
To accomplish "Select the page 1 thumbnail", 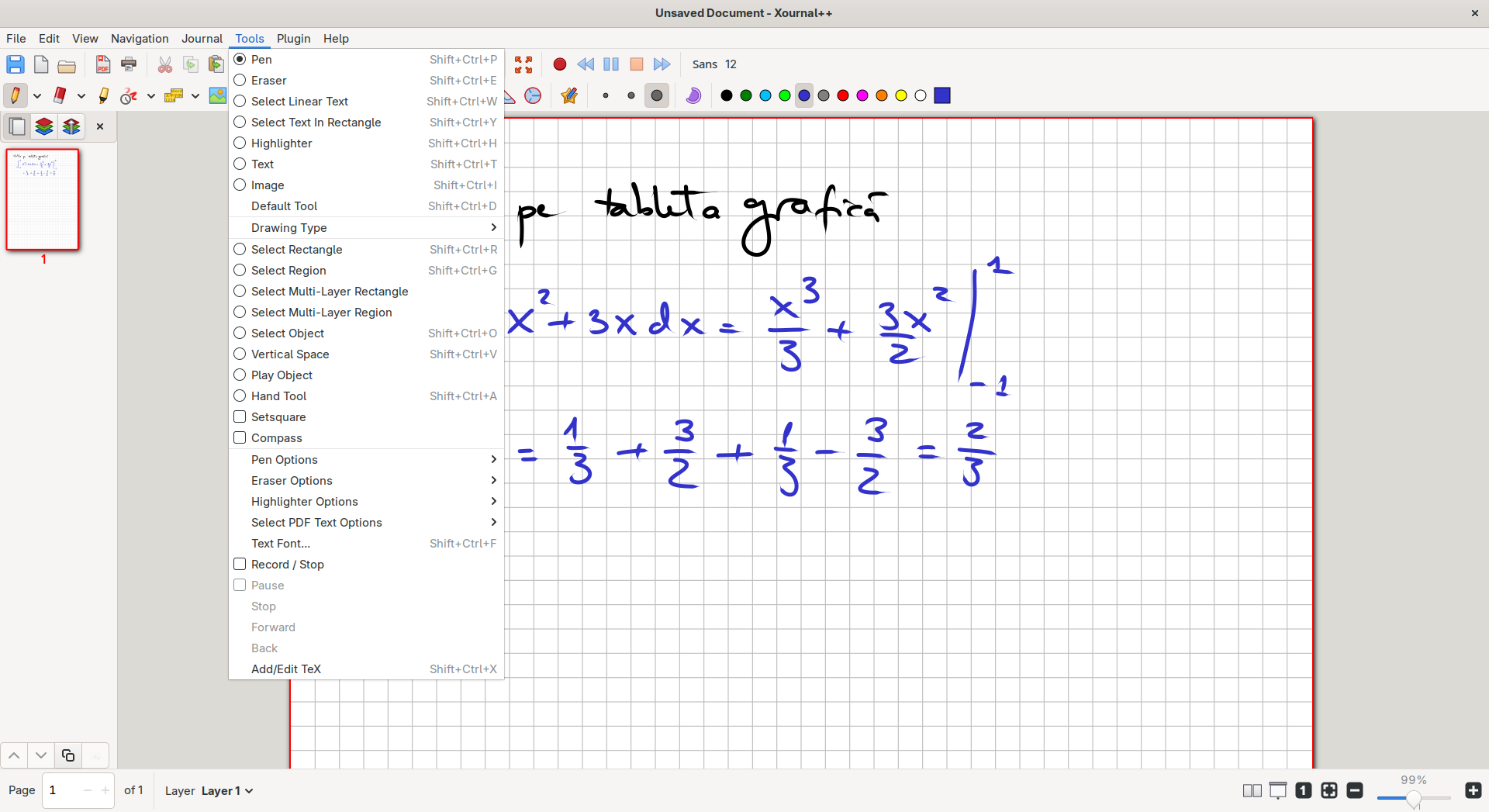I will [x=43, y=199].
